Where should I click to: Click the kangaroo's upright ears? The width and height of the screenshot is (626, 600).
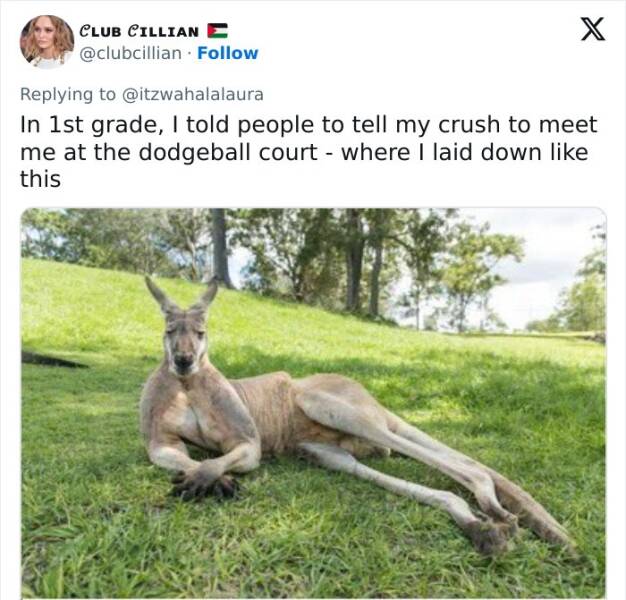tap(182, 295)
